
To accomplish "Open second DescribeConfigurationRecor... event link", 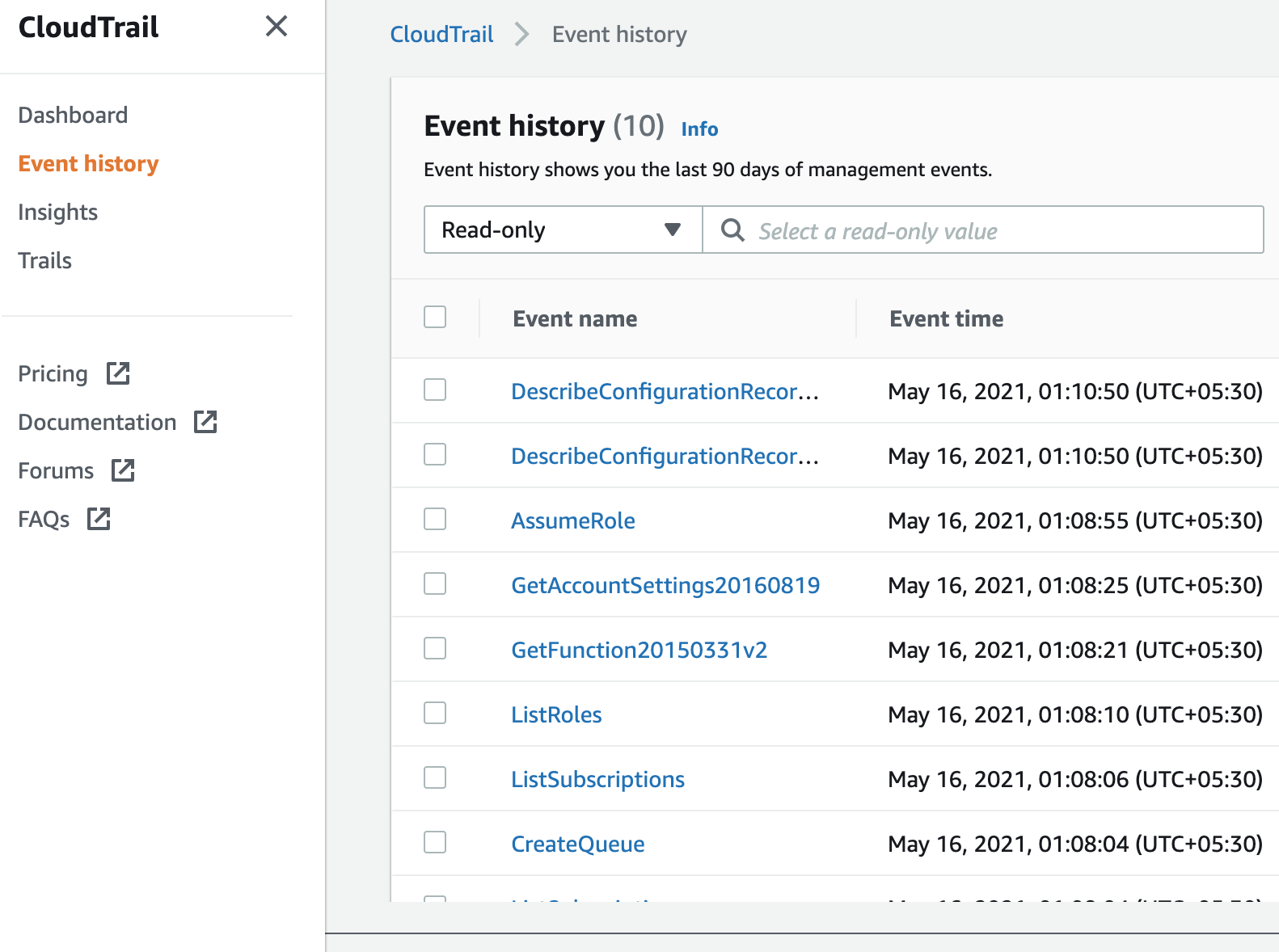I will (x=665, y=456).
